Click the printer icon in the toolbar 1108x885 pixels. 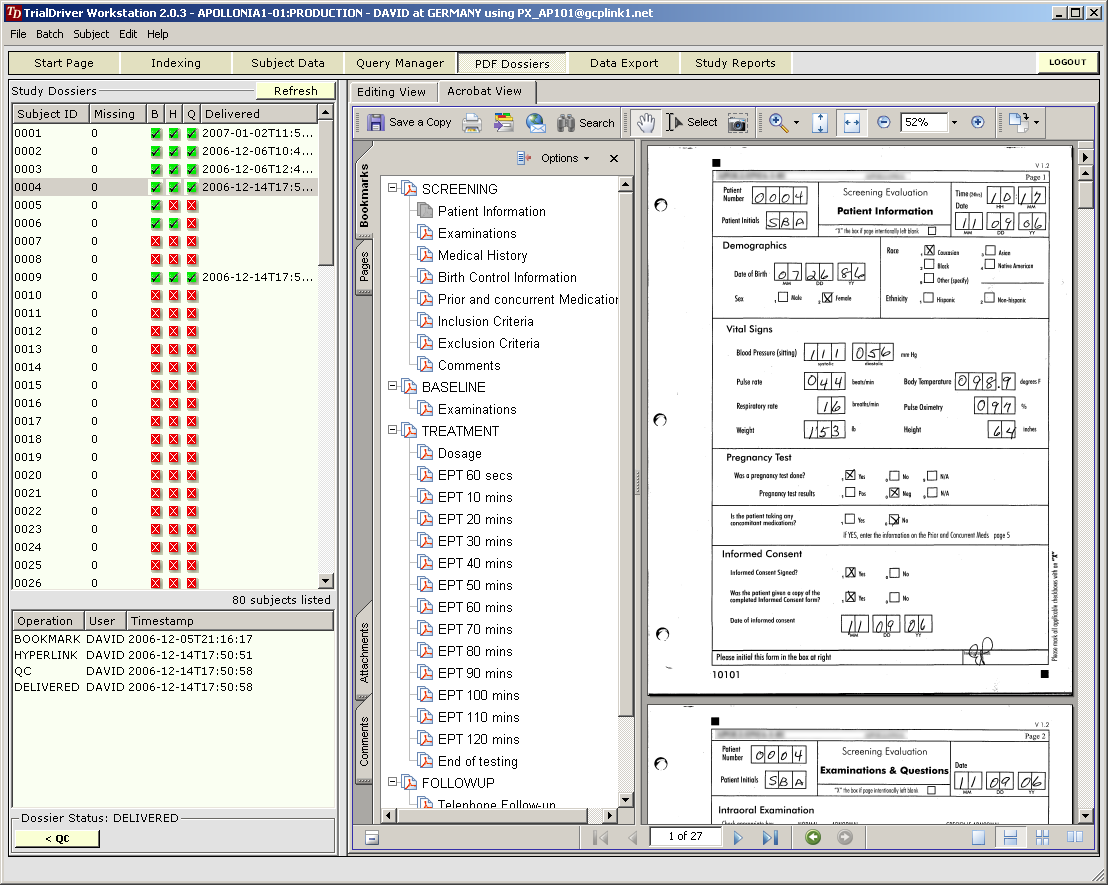(472, 123)
